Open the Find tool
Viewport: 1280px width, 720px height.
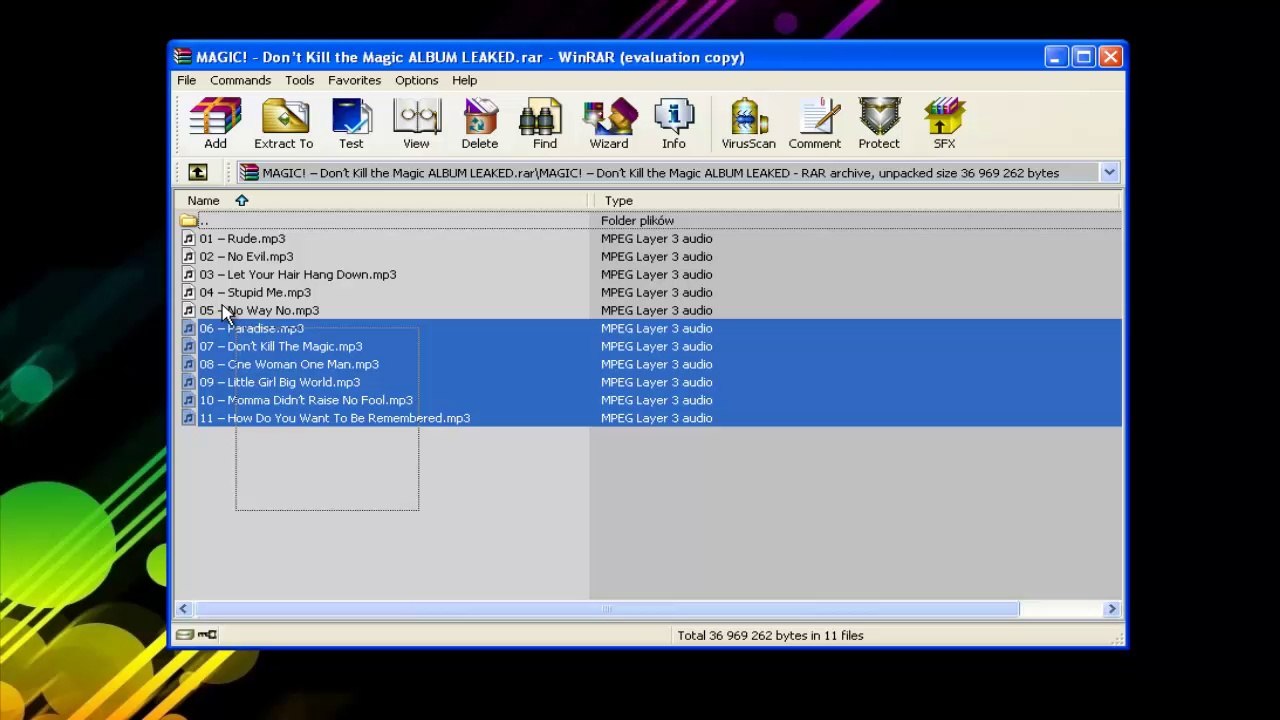pos(544,124)
